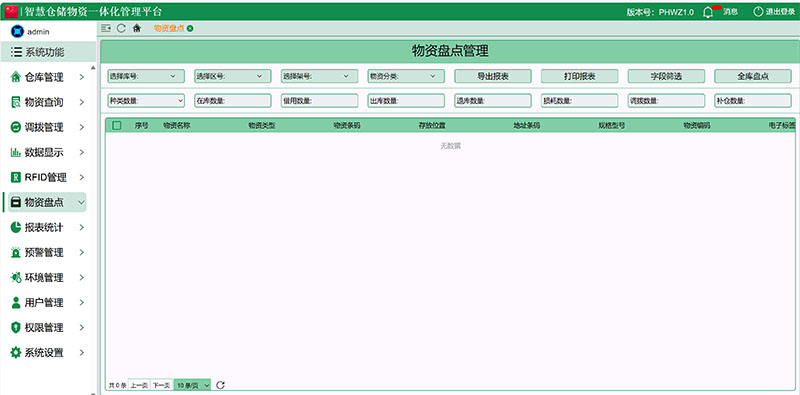The height and width of the screenshot is (395, 800).
Task: Click the logout power icon
Action: coord(758,12)
